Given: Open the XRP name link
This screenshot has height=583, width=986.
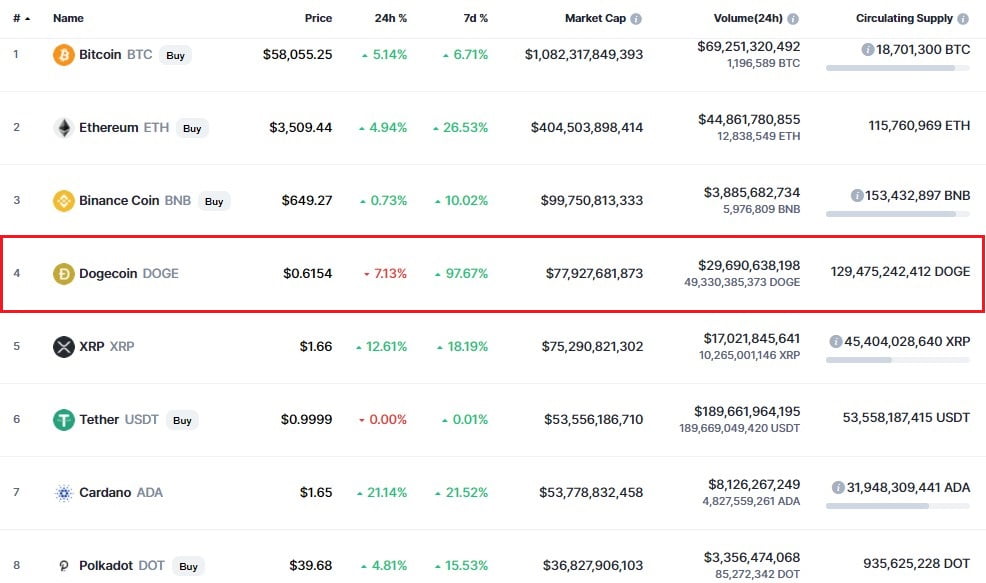Looking at the screenshot, I should click(92, 347).
